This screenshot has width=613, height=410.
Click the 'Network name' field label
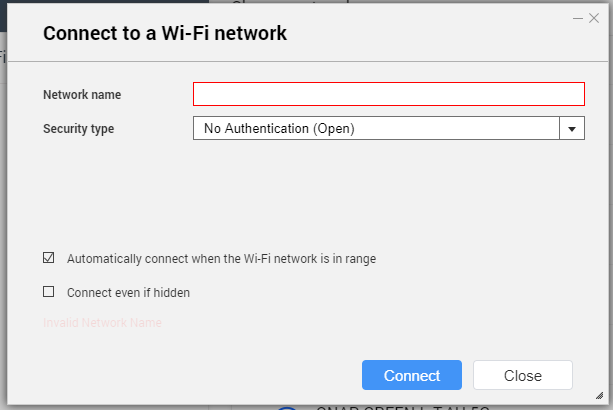point(82,95)
